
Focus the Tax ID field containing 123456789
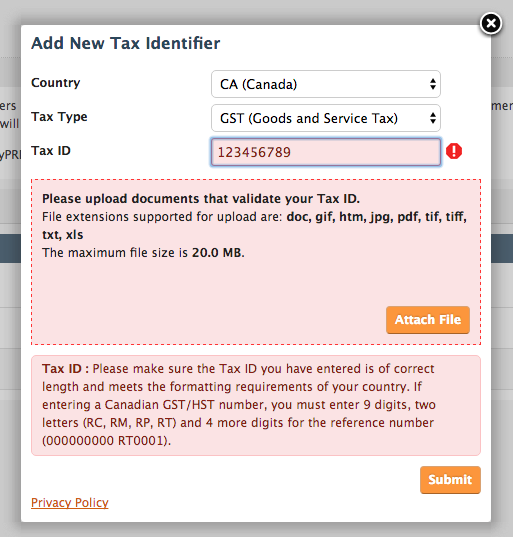pyautogui.click(x=326, y=152)
